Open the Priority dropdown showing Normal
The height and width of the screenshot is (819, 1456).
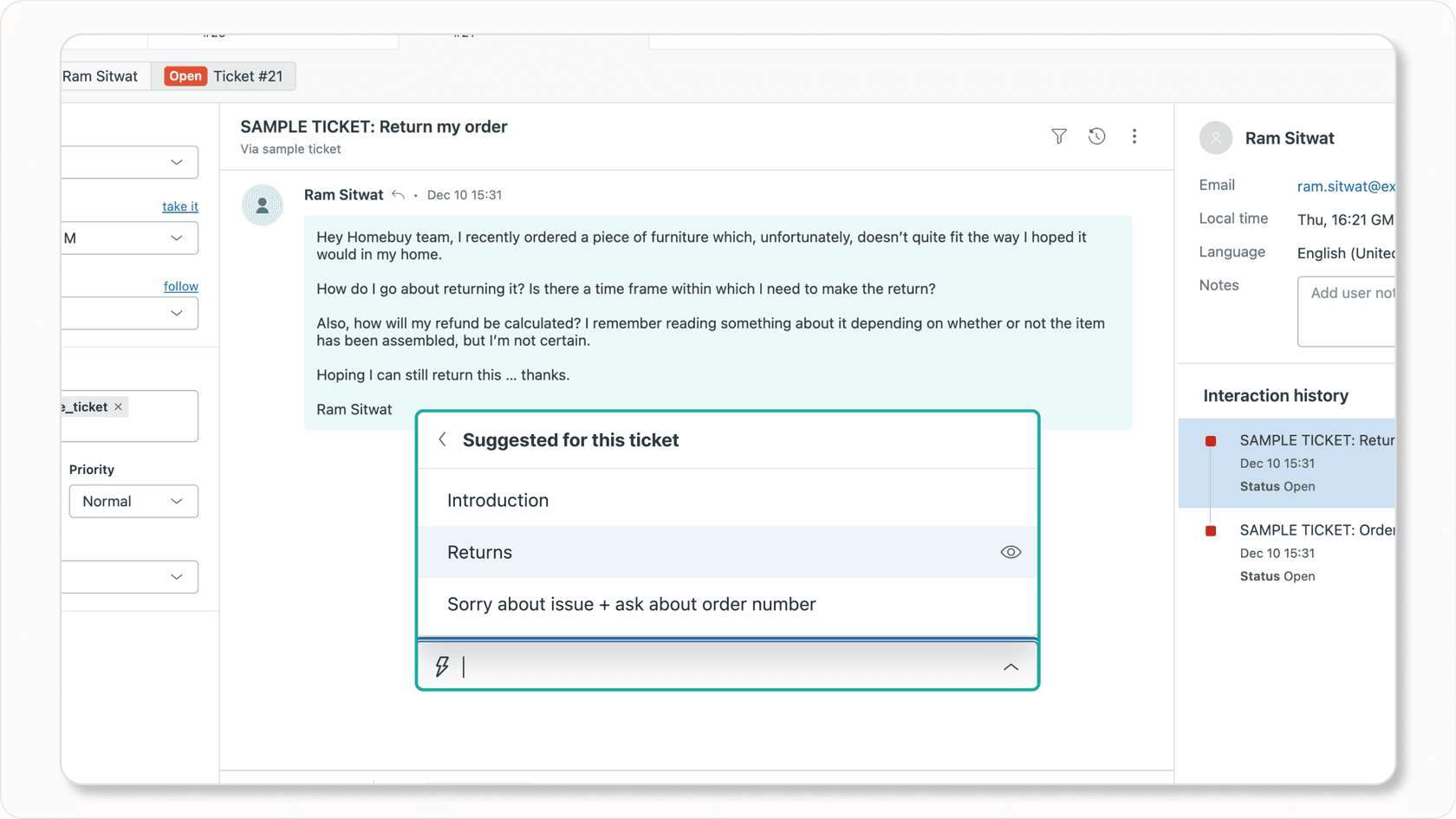pos(133,501)
